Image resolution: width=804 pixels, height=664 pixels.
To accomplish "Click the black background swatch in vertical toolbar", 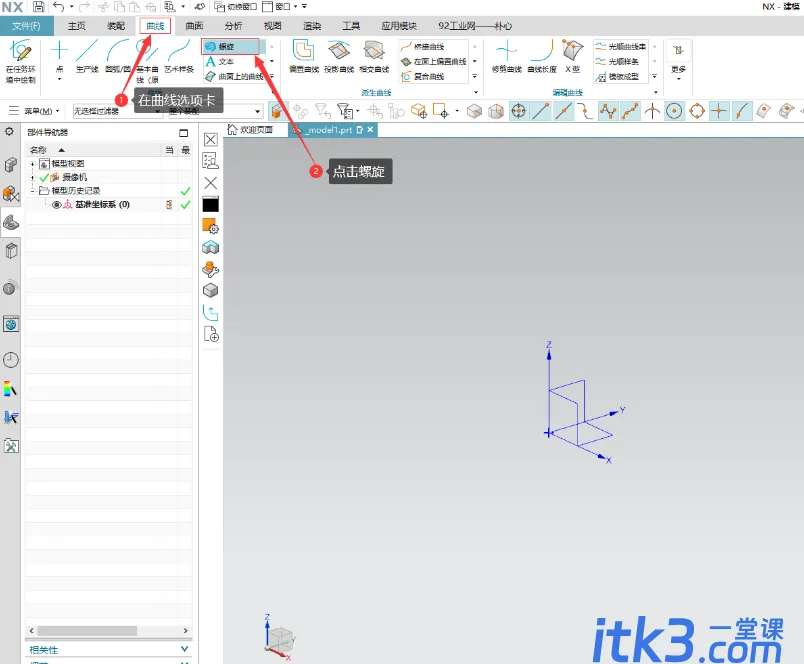I will tap(211, 205).
